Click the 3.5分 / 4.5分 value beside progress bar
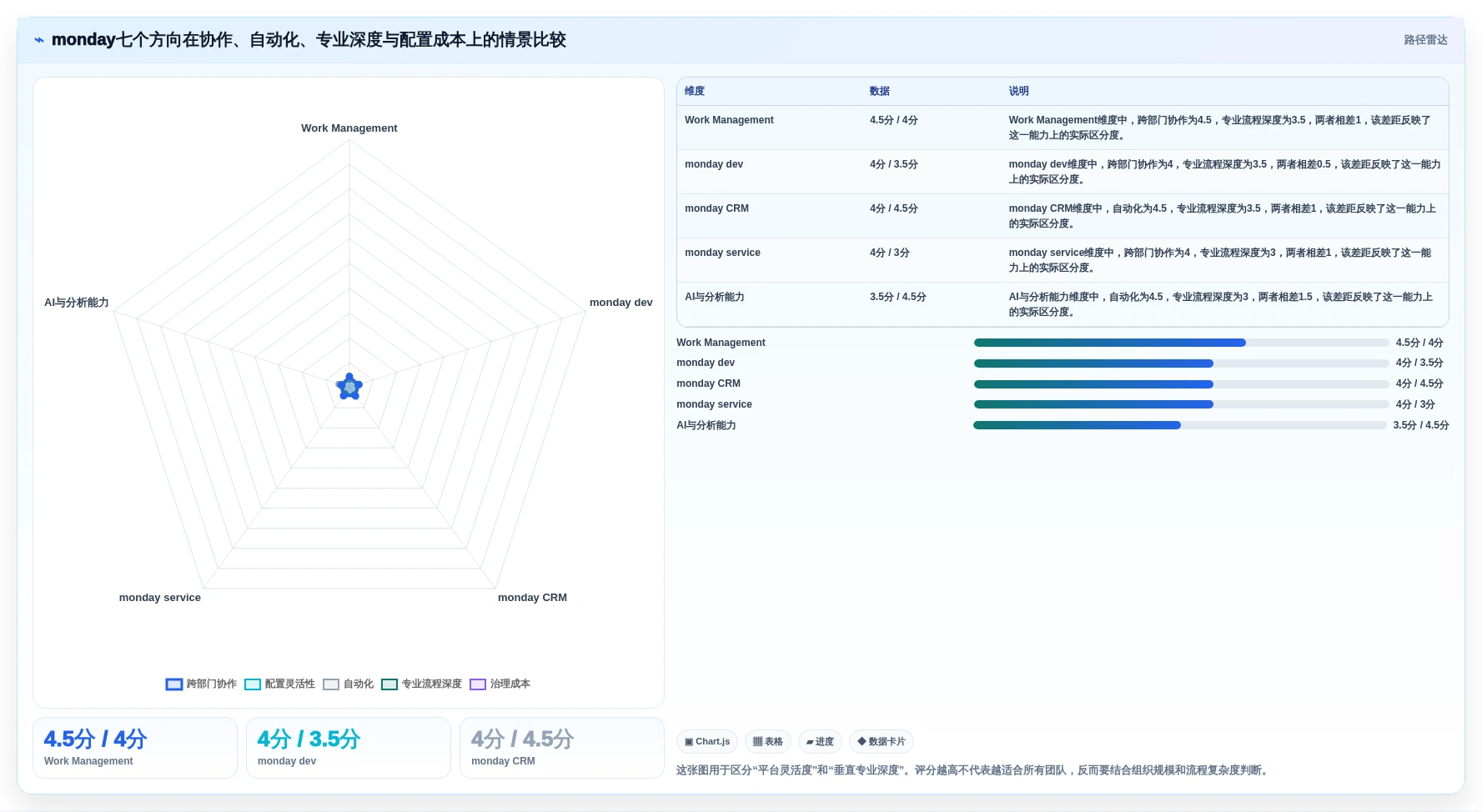Screen dimensions: 1482x812 [x=1421, y=425]
